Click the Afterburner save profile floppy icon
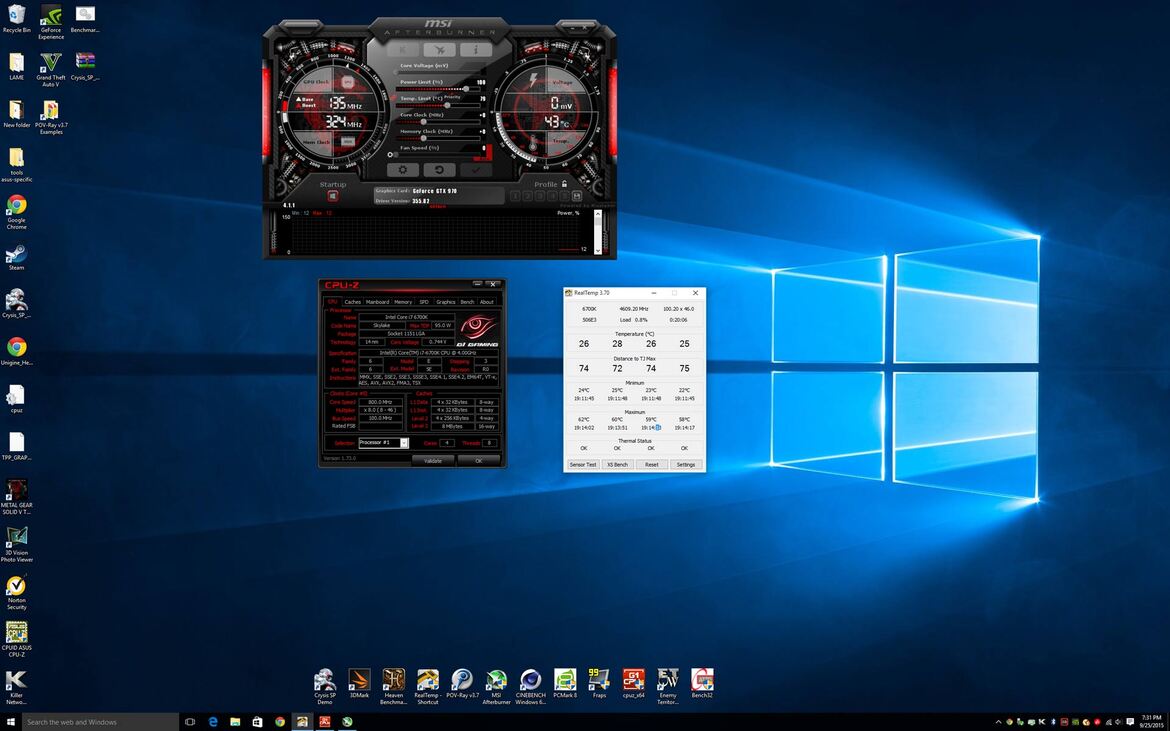The image size is (1170, 731). (577, 195)
